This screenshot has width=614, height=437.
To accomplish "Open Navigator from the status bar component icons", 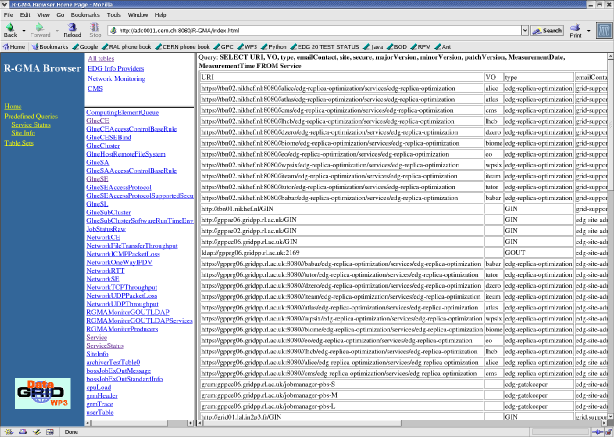I will [9, 432].
